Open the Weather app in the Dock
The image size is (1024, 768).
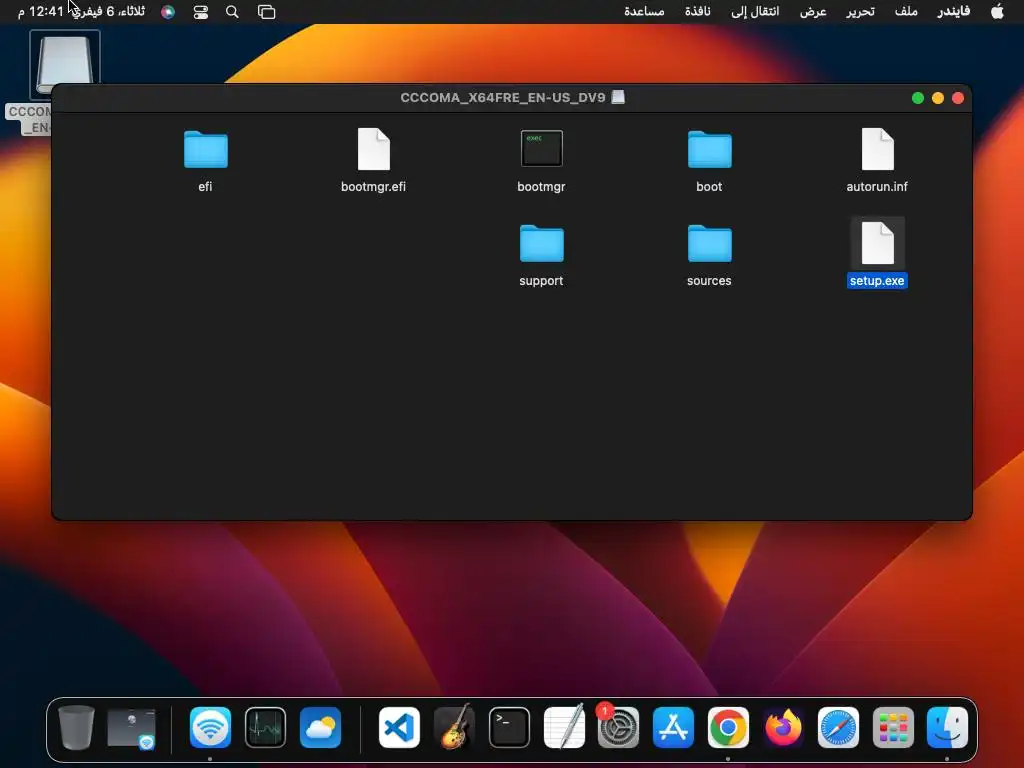pos(320,727)
